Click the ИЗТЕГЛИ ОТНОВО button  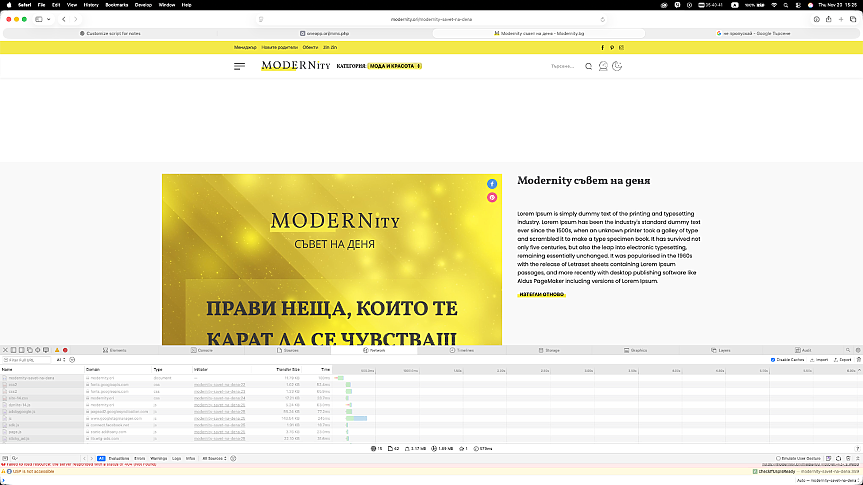pos(542,294)
